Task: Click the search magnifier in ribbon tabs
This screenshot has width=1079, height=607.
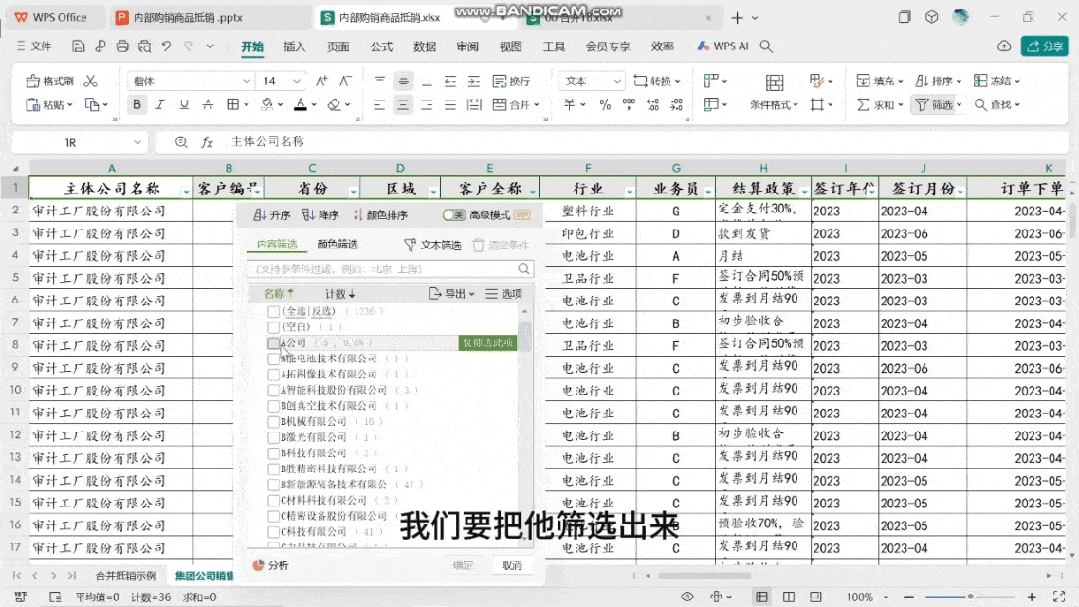Action: point(766,46)
